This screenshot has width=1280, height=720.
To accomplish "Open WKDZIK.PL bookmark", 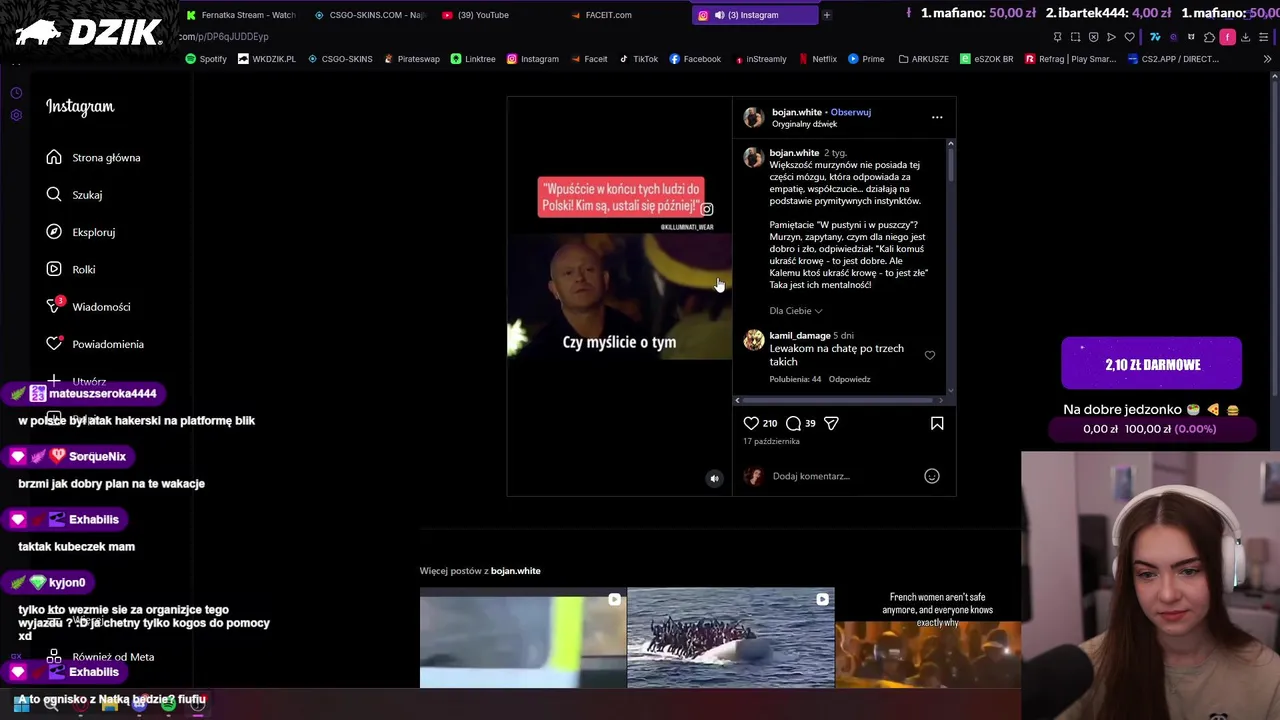I will 266,59.
